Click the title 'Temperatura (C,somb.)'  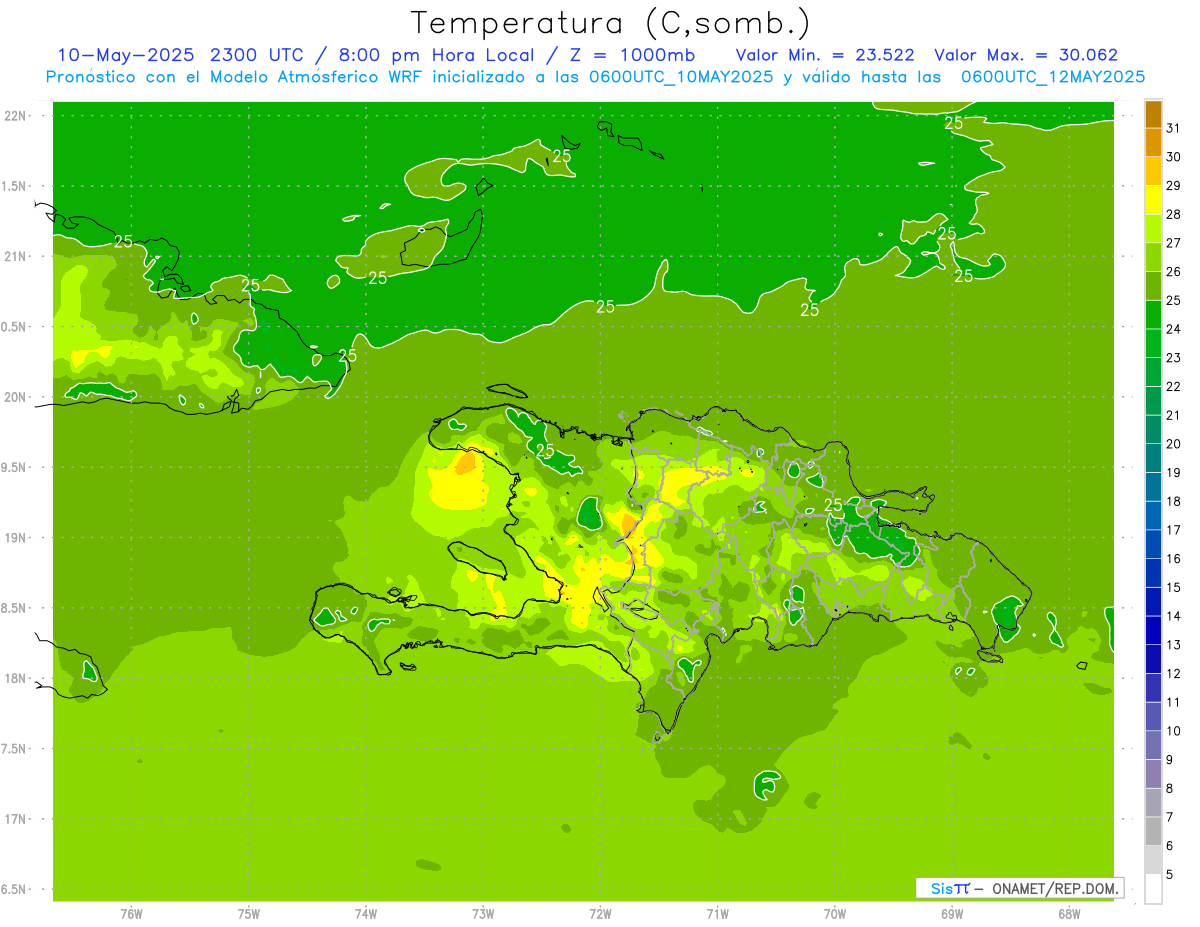[611, 23]
